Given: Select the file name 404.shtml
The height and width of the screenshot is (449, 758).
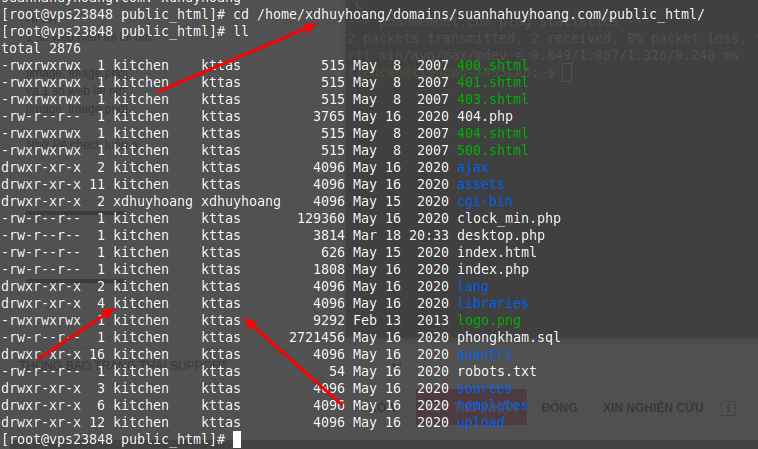Looking at the screenshot, I should 493,133.
